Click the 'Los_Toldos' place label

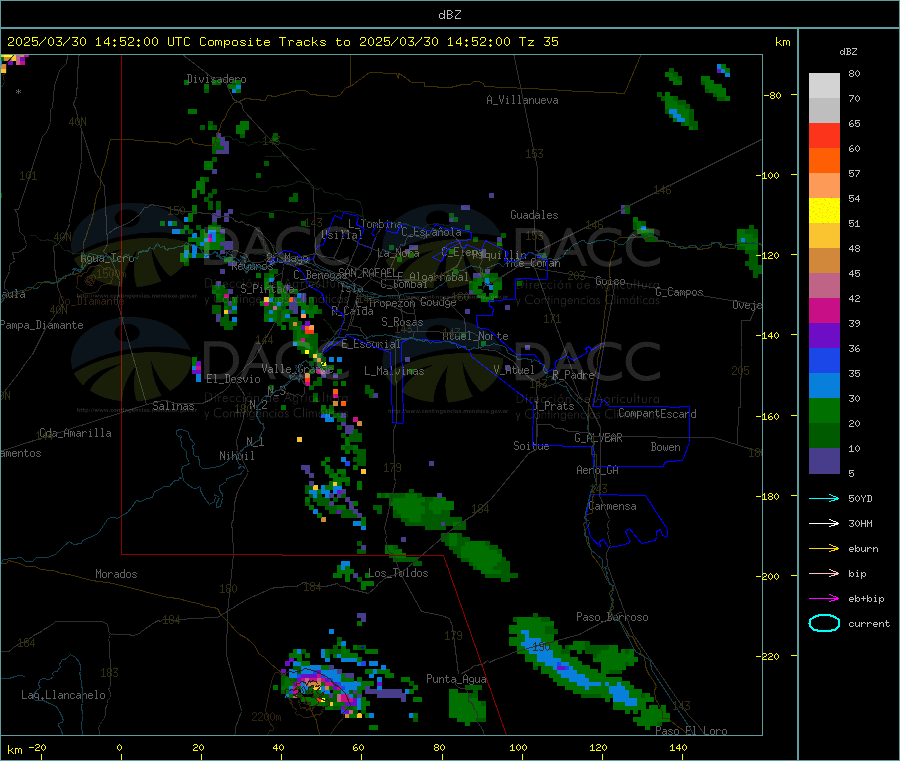click(x=398, y=573)
